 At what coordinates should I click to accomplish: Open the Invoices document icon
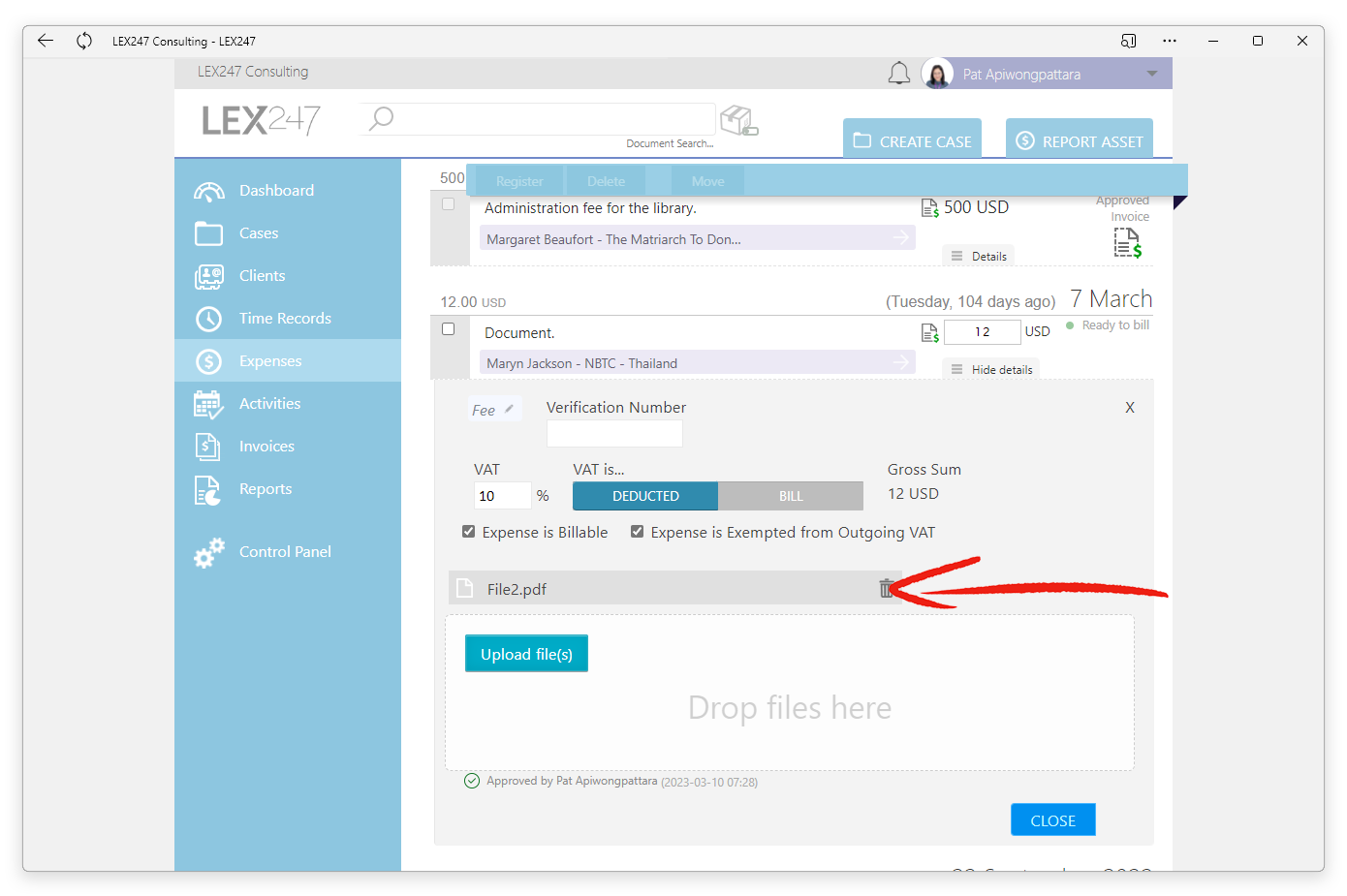point(208,447)
